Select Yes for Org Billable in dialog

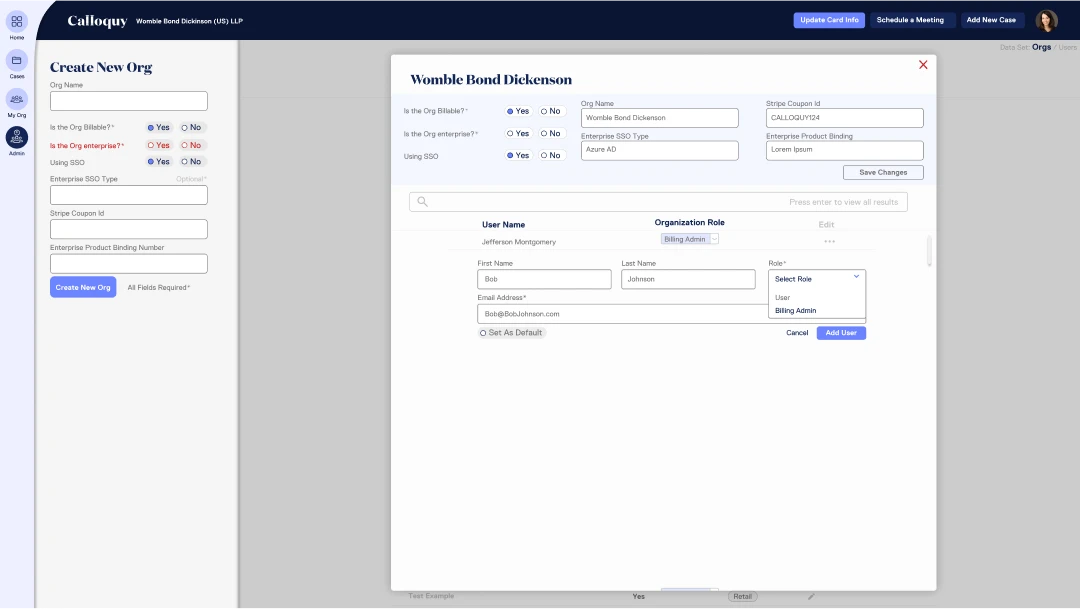[x=518, y=111]
